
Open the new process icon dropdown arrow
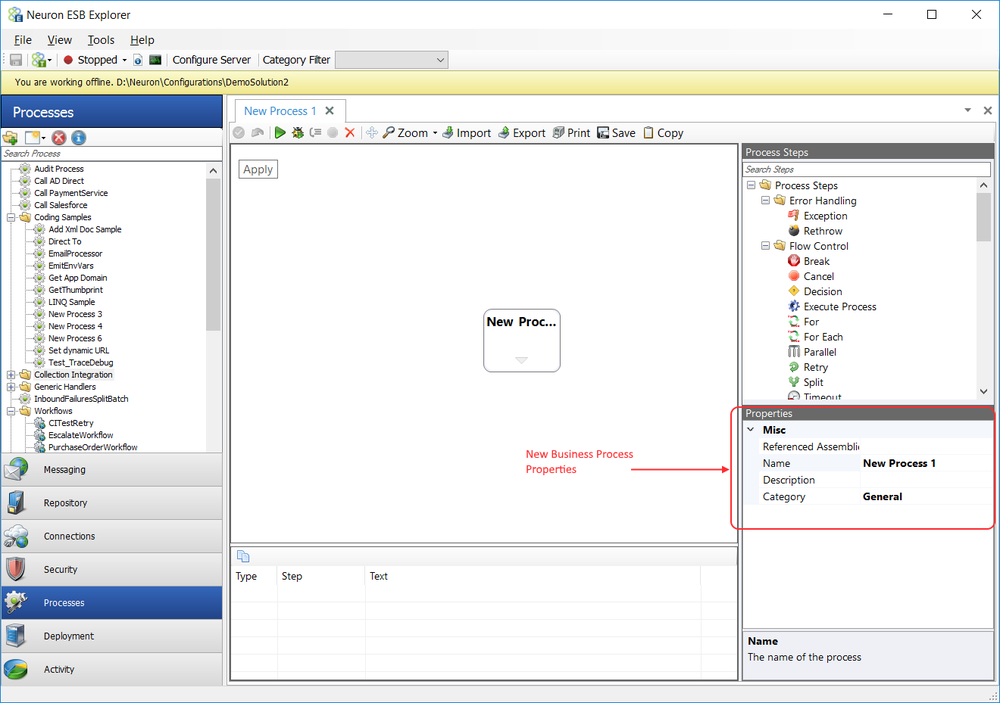tap(43, 138)
